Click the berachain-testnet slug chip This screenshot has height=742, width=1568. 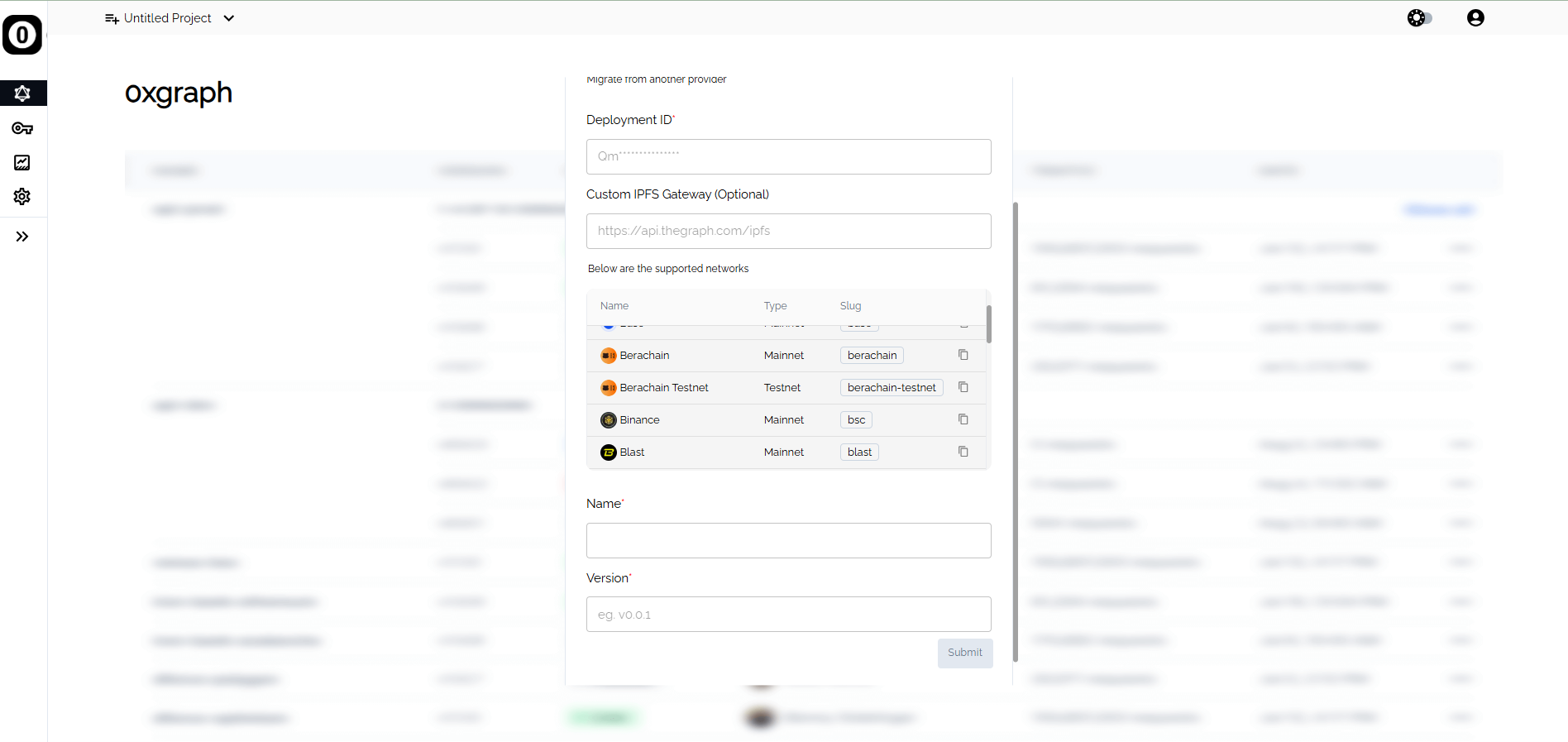coord(892,388)
